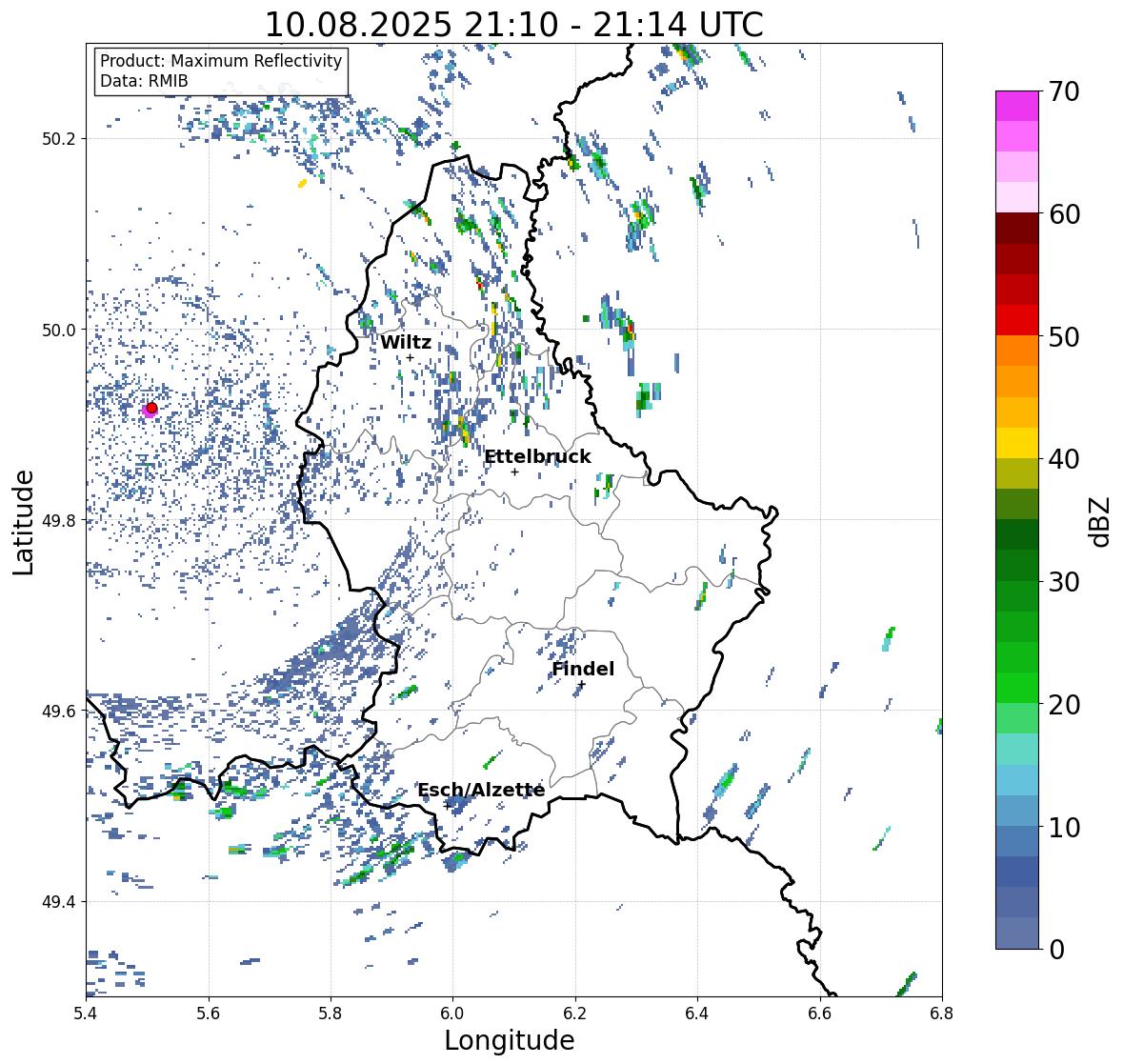This screenshot has width=1123, height=1064.
Task: Select the Wiltz city label
Action: click(406, 342)
